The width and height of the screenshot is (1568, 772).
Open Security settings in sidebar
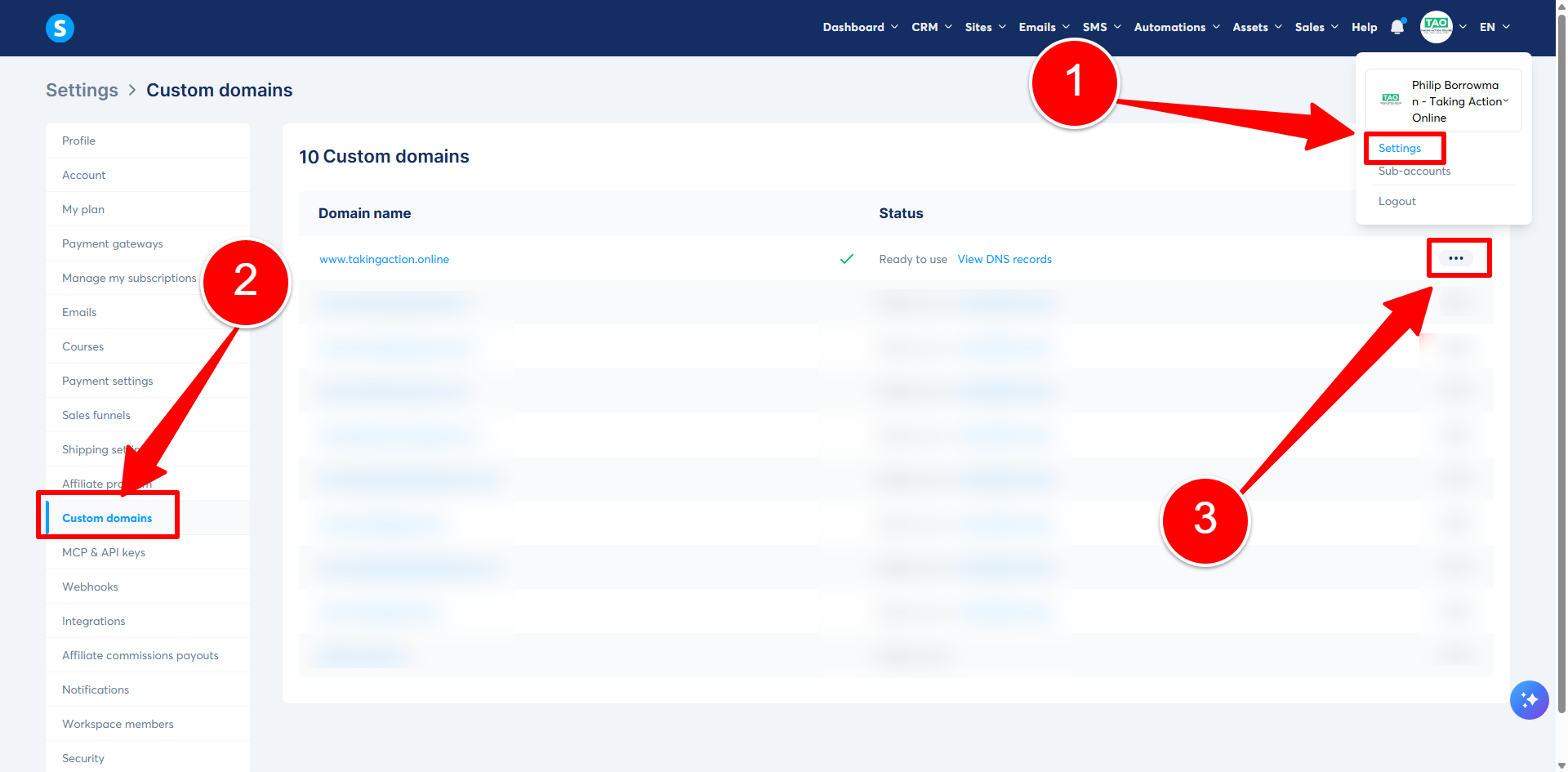(x=148, y=758)
